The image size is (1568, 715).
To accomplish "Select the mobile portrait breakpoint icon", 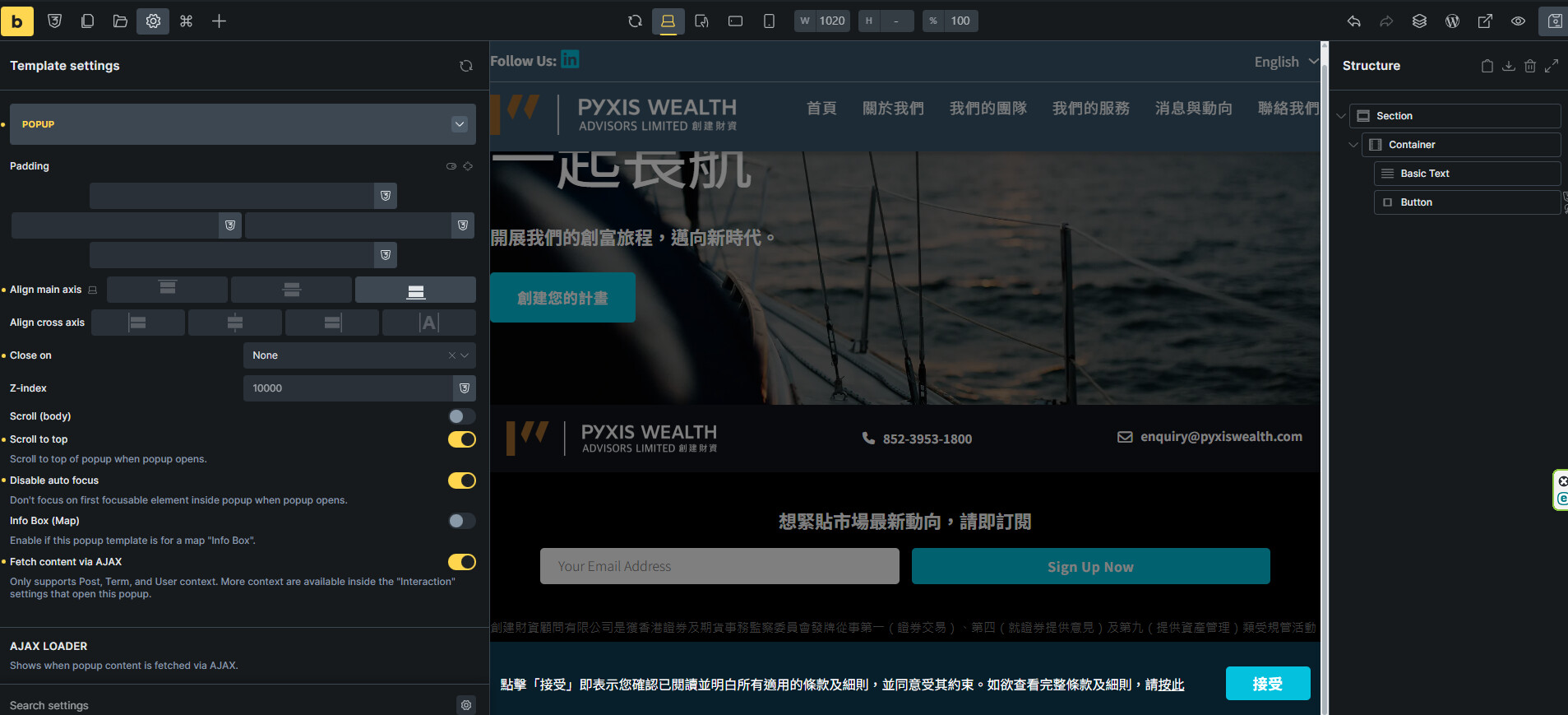I will click(769, 21).
